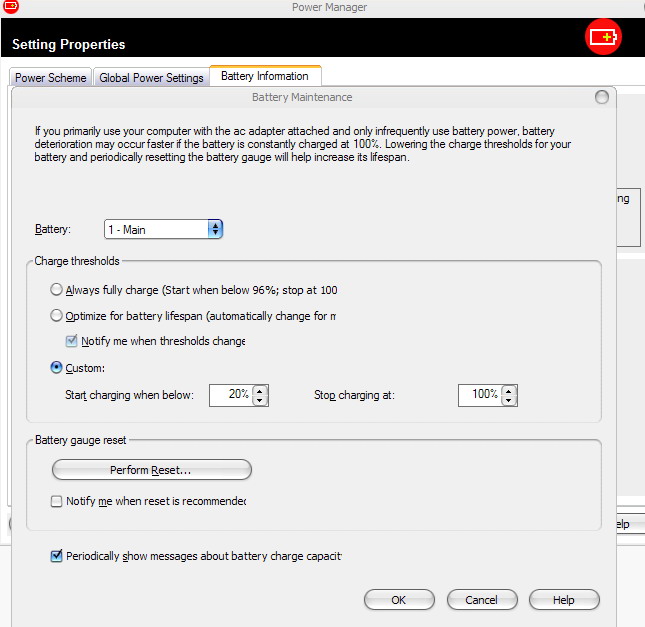Screen dimensions: 645x627
Task: Click the red battery icon in header
Action: (x=603, y=37)
